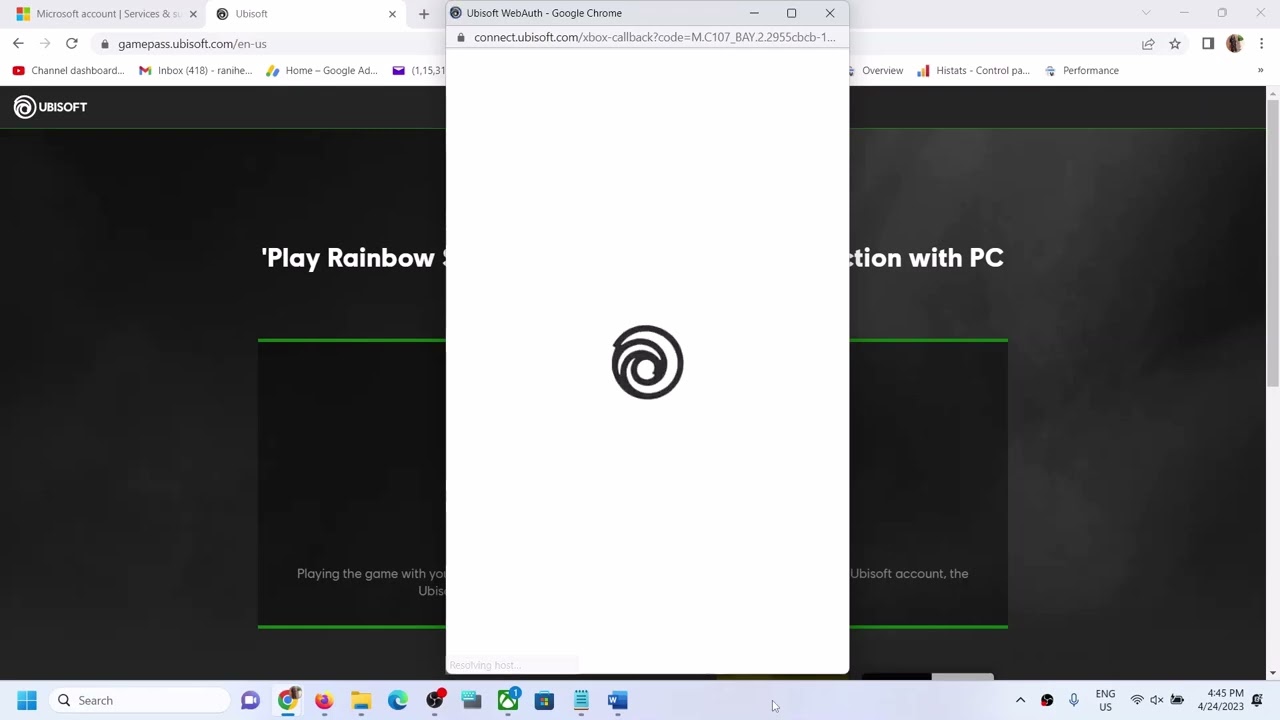Close the Microsoft account tab
This screenshot has width=1280, height=720.
tap(193, 14)
